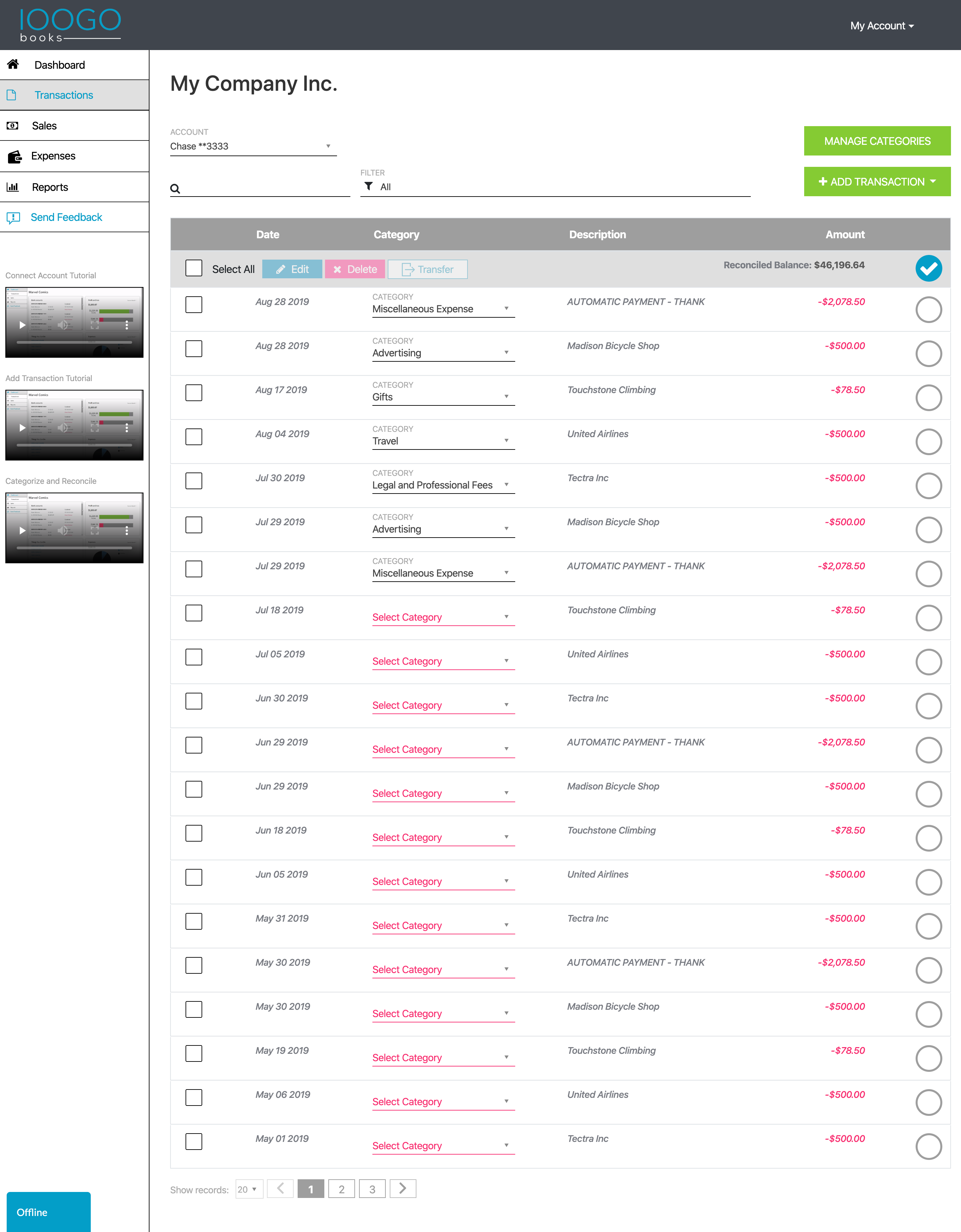
Task: Check the May 06 2019 row checkbox
Action: pos(194,1097)
